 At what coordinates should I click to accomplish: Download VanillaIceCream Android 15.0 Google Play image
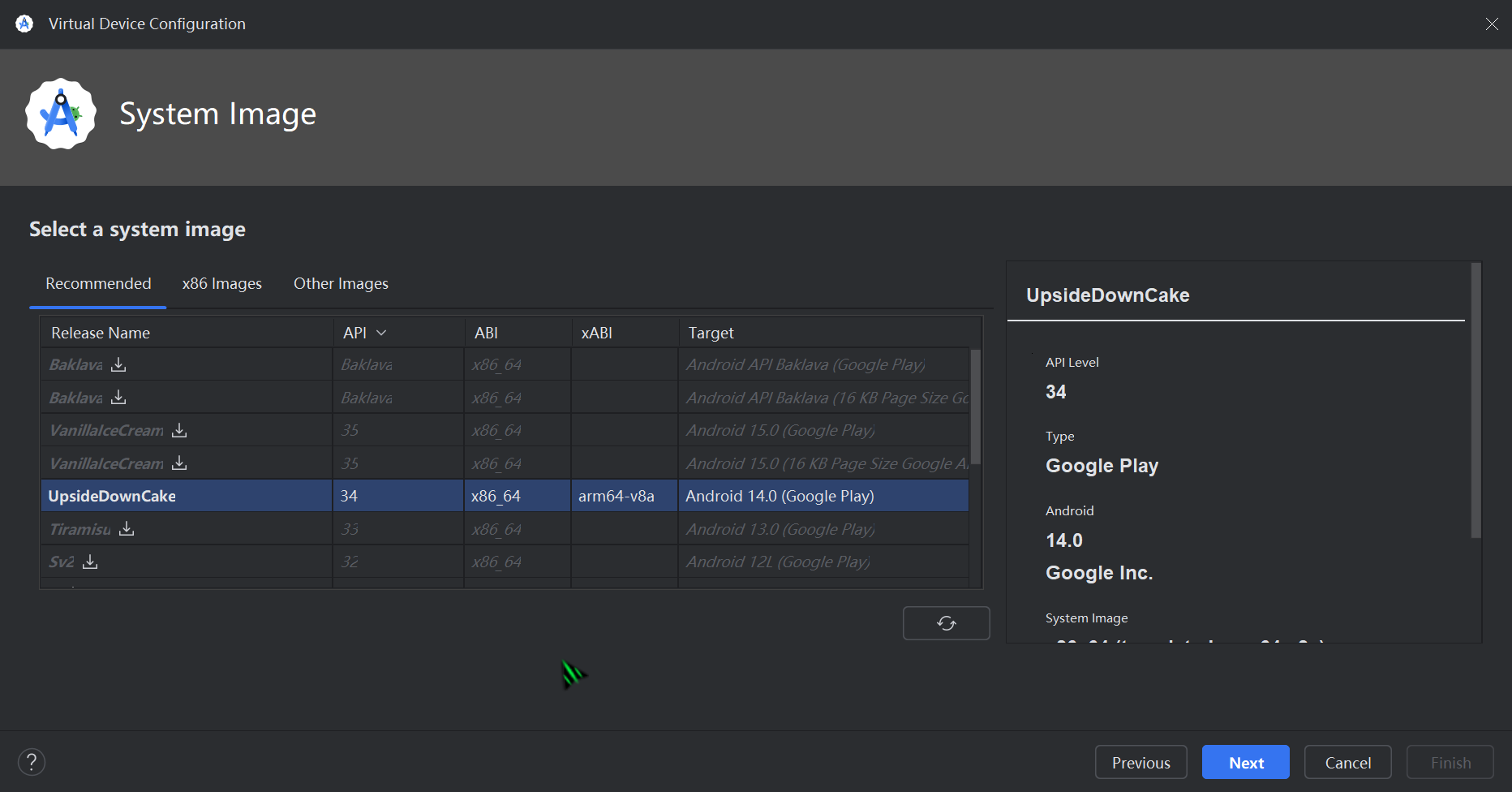(x=179, y=430)
